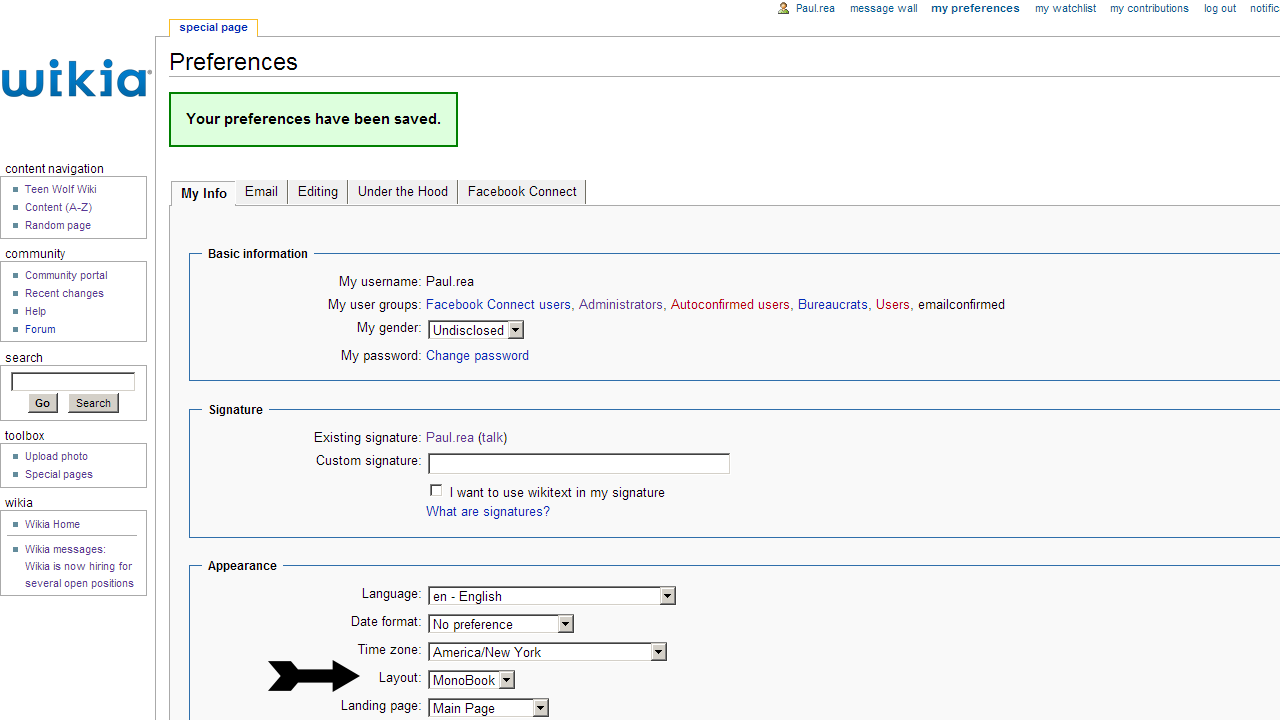Open the Time zone dropdown
1280x720 pixels.
(x=547, y=652)
